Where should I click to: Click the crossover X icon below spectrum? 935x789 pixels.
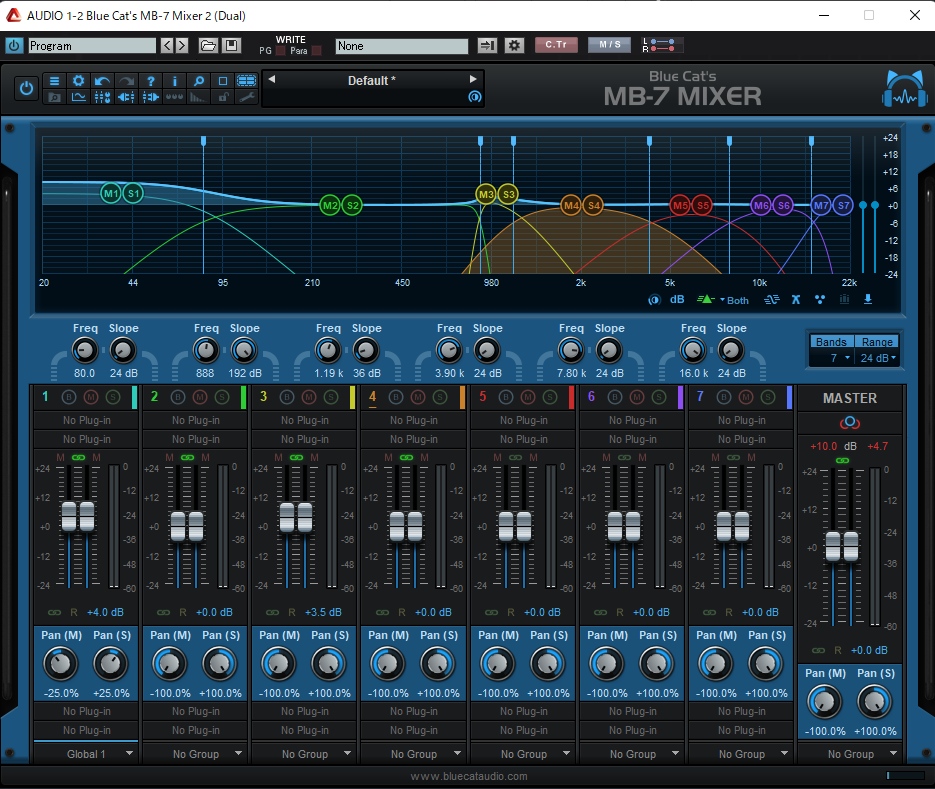[x=795, y=299]
